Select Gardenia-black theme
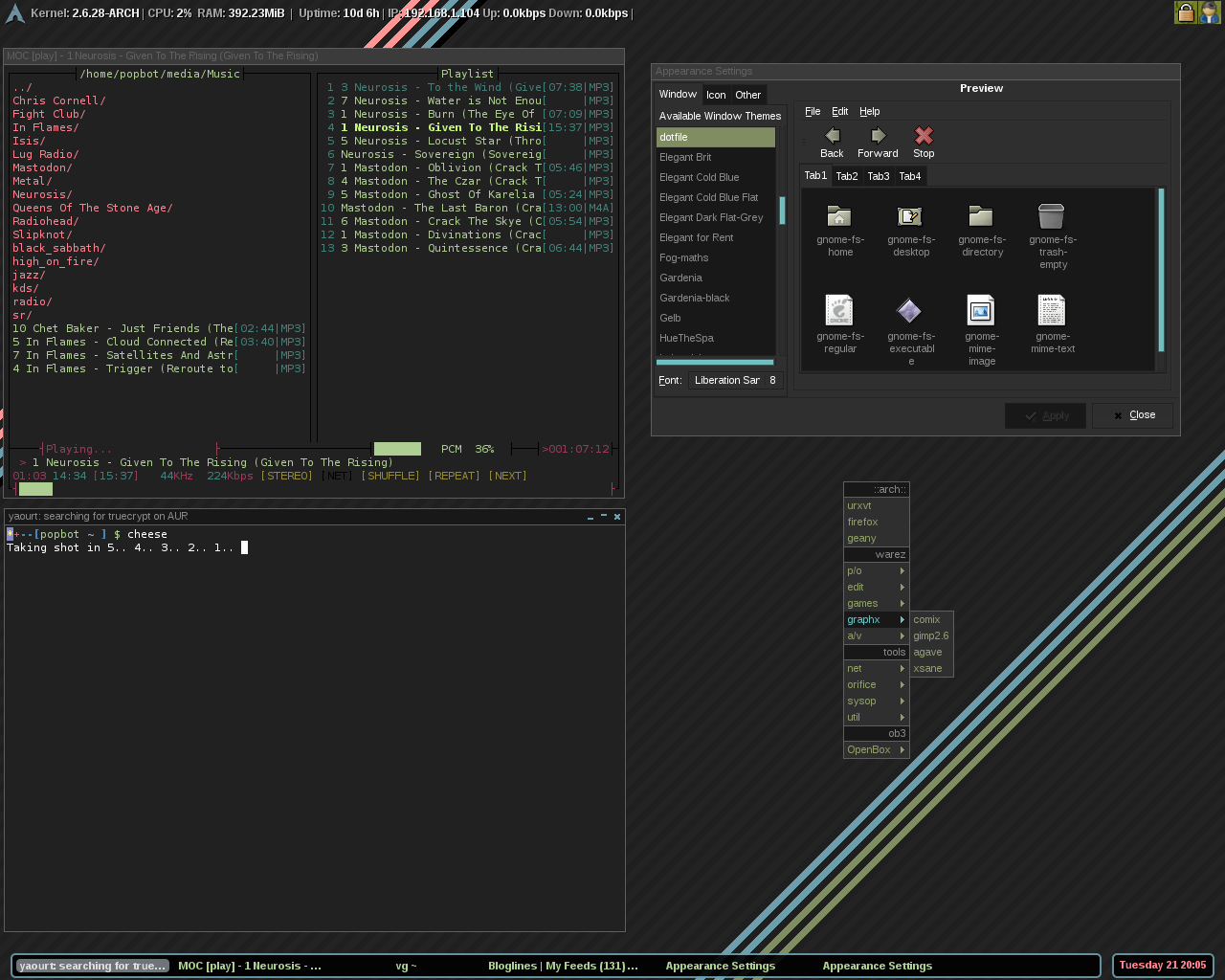The image size is (1225, 980). coord(715,298)
